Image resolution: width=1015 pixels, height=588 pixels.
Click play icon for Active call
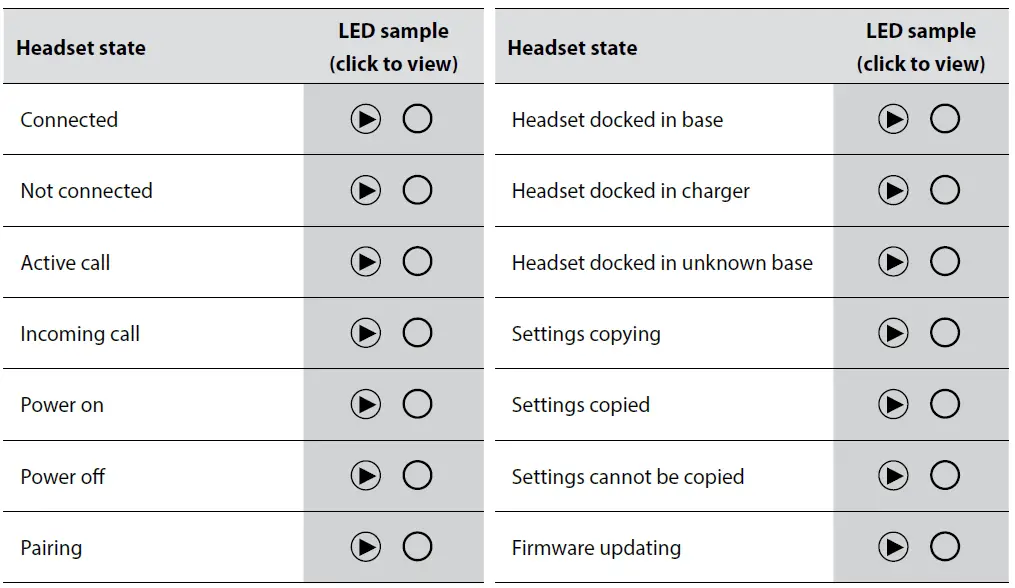click(366, 262)
